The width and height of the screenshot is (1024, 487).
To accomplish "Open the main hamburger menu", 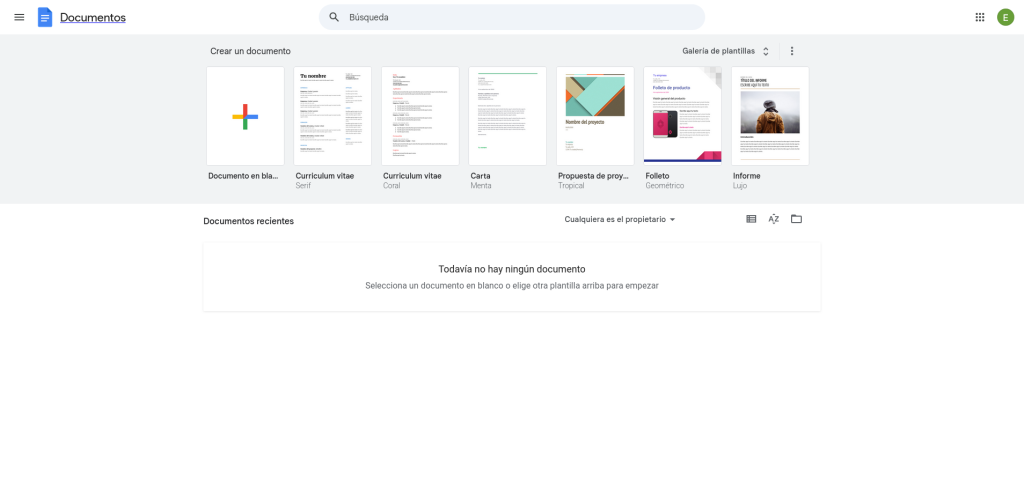I will tap(19, 17).
